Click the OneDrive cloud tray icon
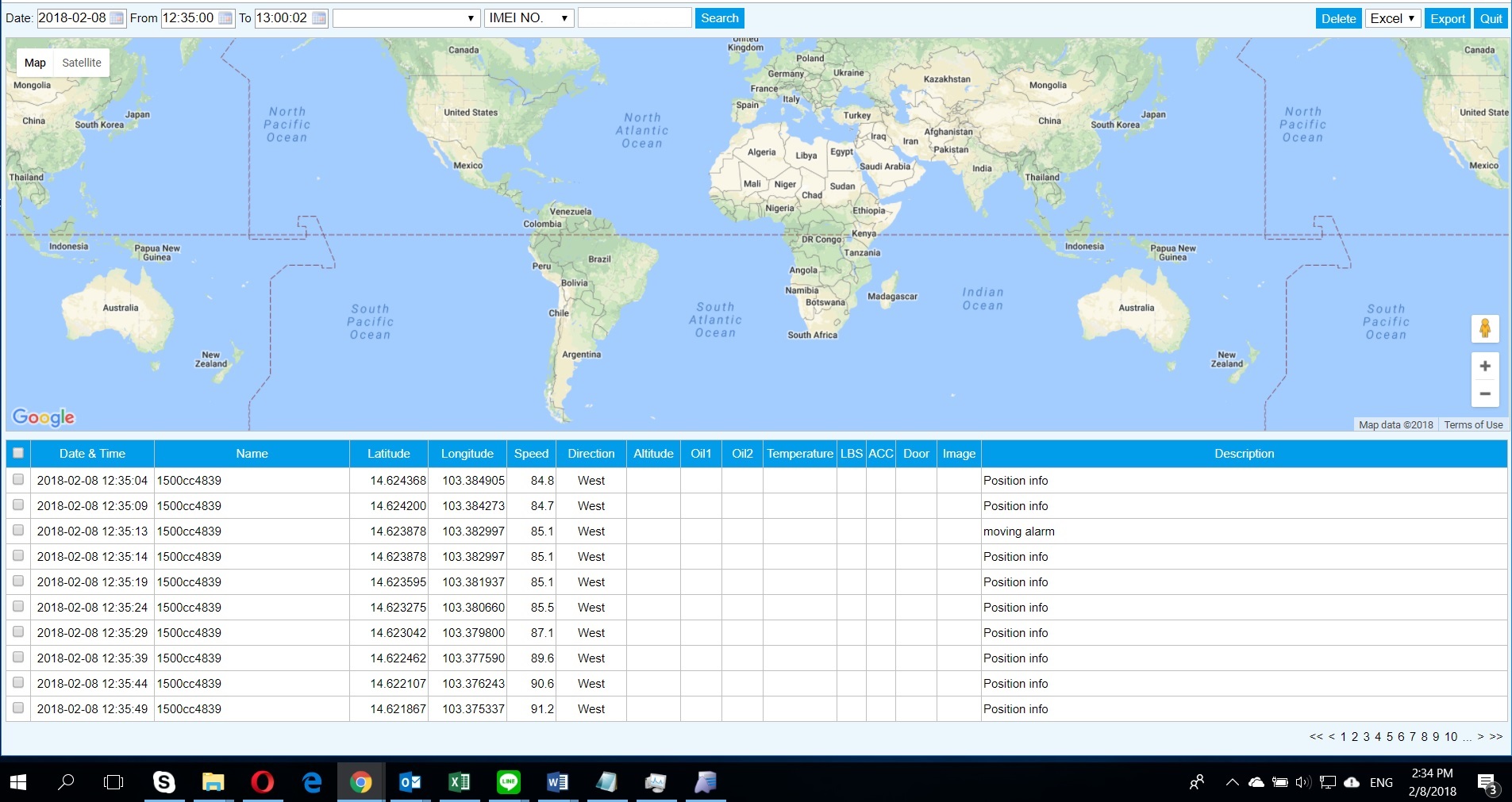The height and width of the screenshot is (802, 1512). coord(1256,782)
